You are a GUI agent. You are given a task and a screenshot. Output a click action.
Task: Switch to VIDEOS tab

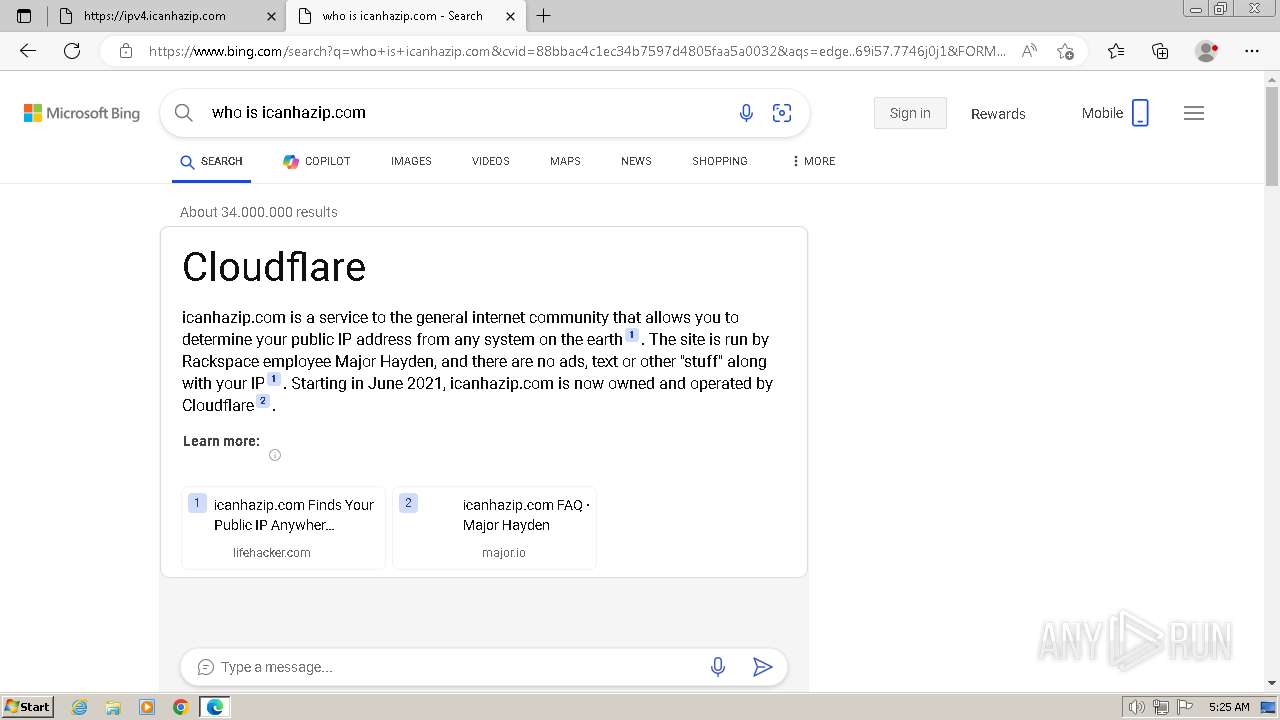click(x=491, y=161)
